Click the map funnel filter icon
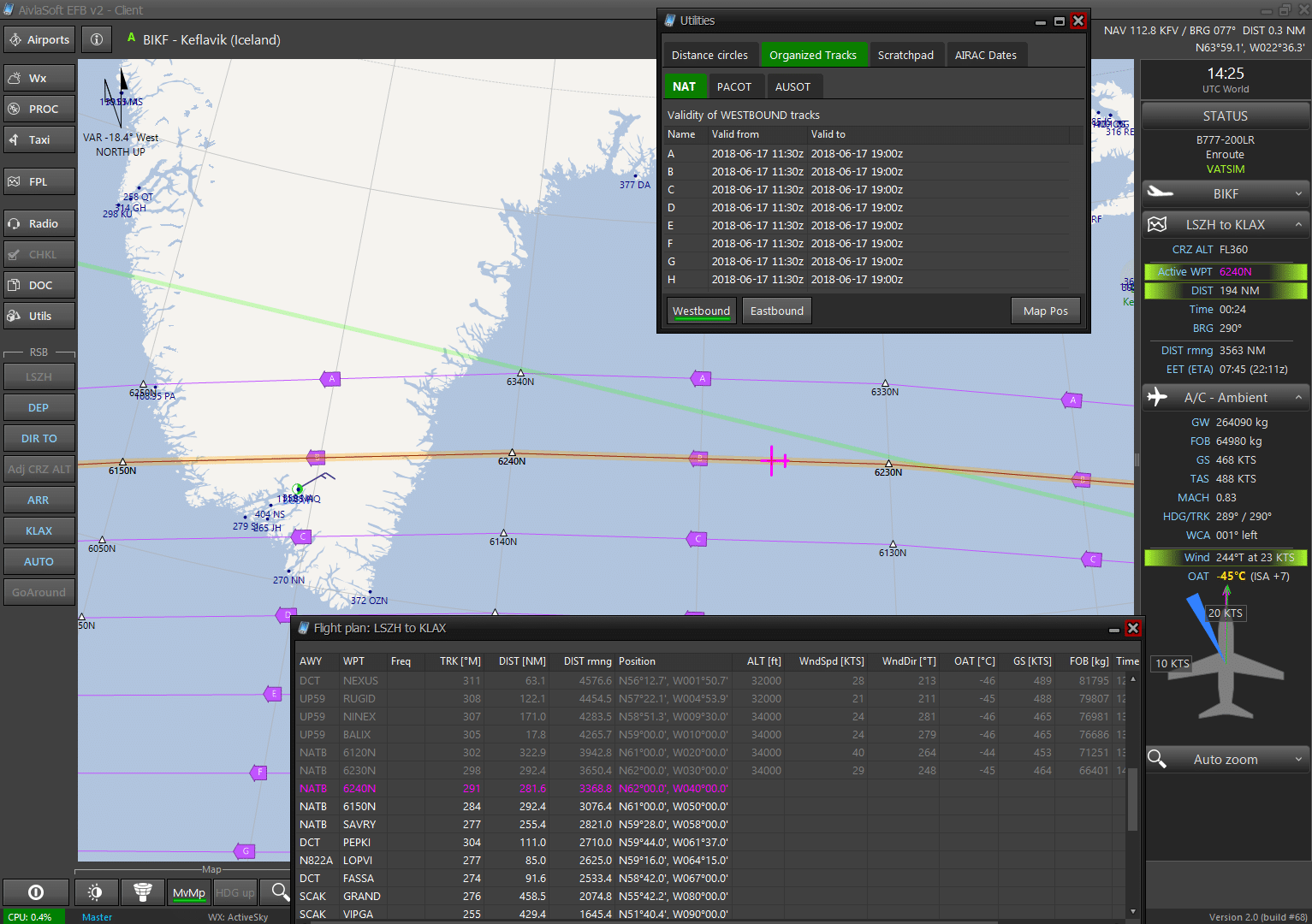The width and height of the screenshot is (1312, 924). tap(143, 892)
